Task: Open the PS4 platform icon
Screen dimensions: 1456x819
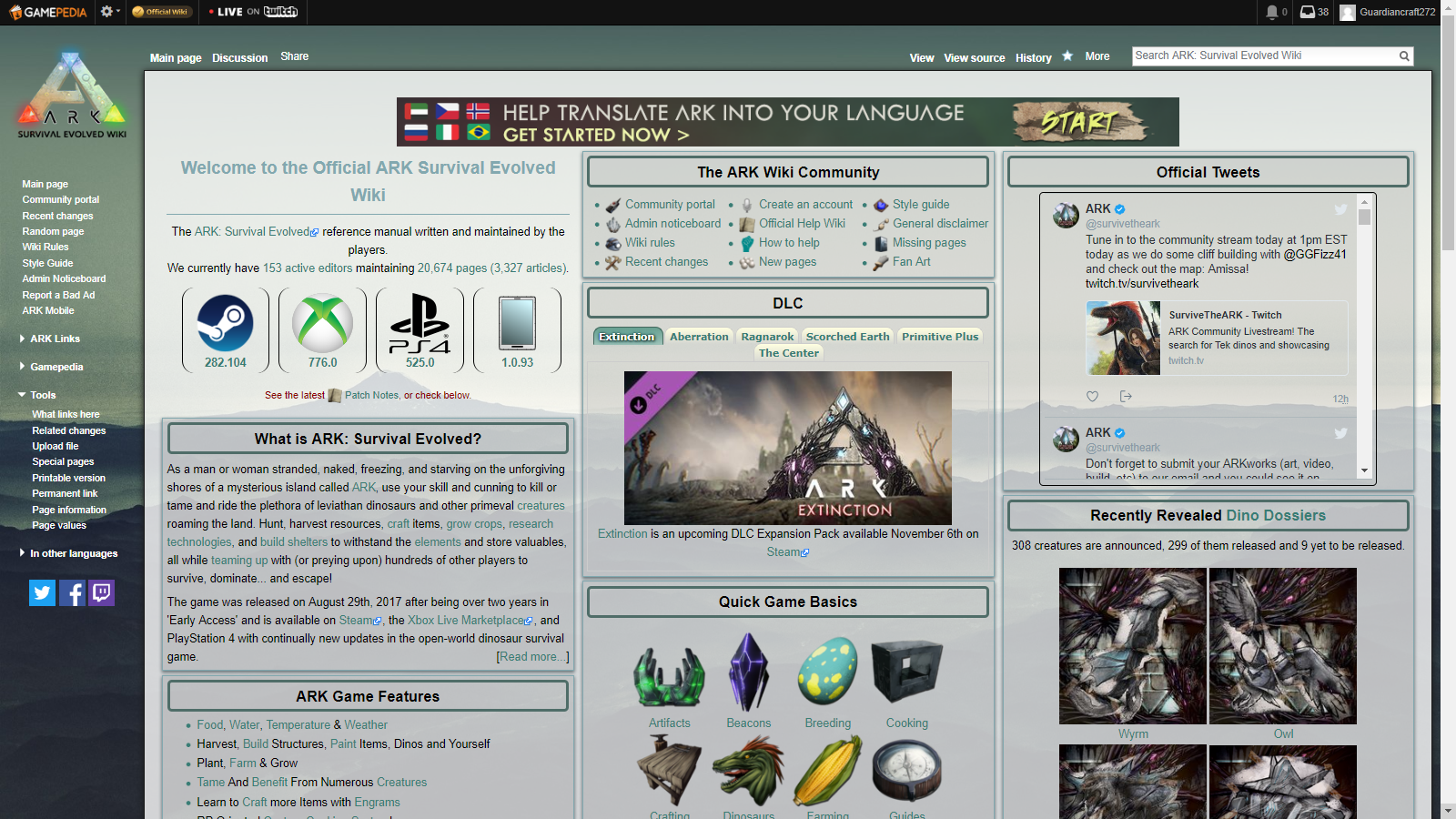Action: click(x=420, y=323)
